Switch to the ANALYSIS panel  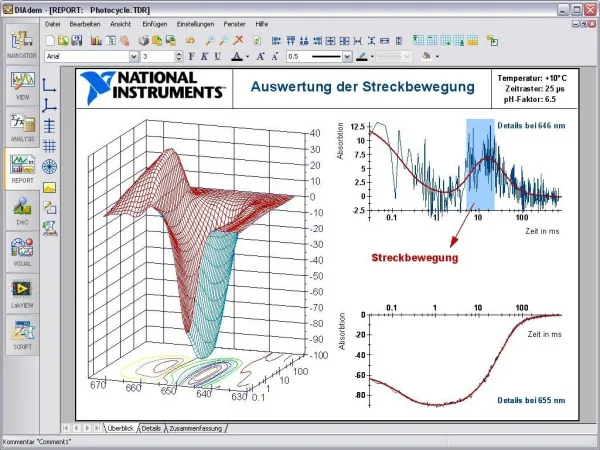[20, 128]
